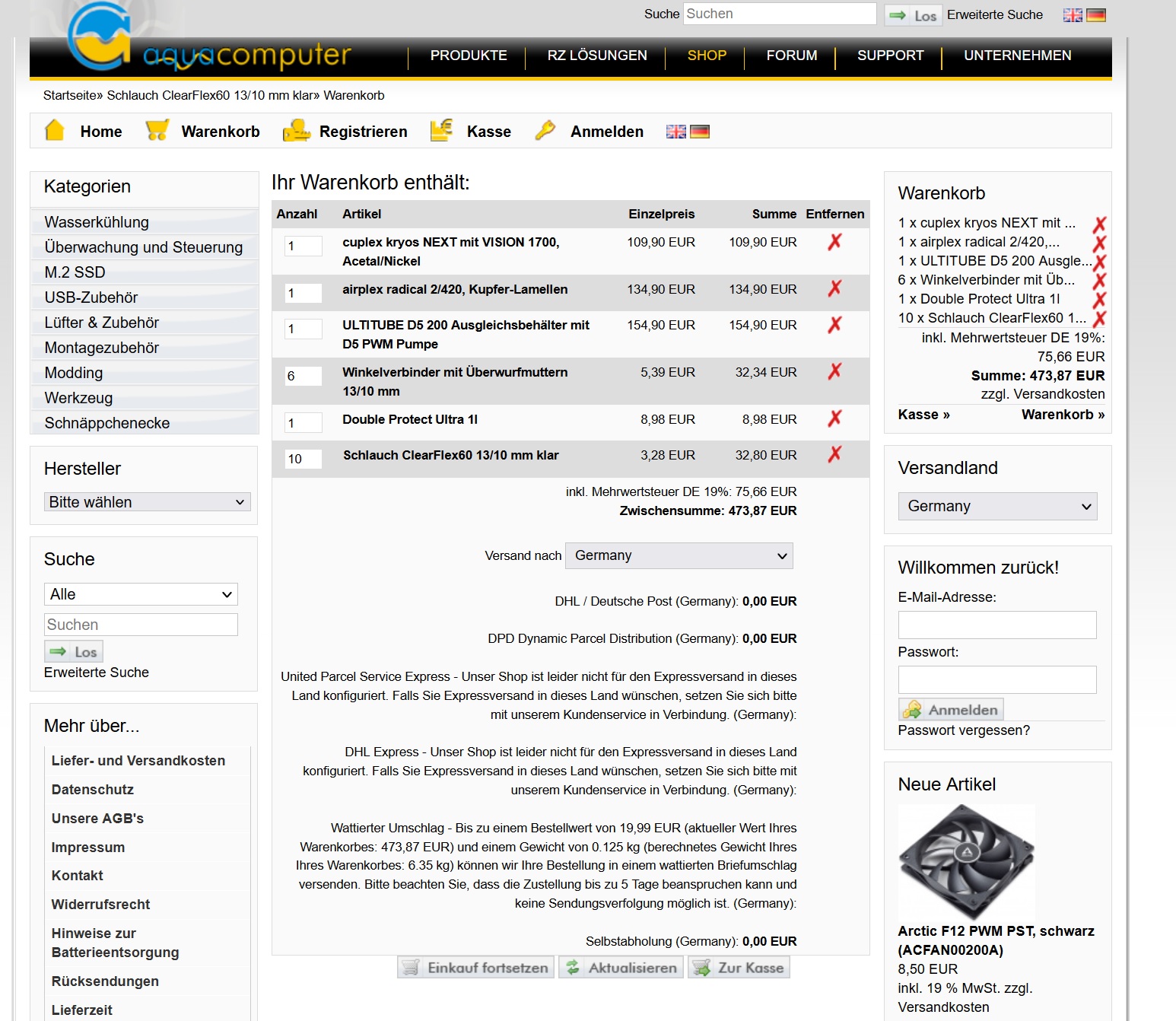The image size is (1176, 1021).
Task: Click the 'Kasse »' link in sidebar
Action: click(923, 415)
